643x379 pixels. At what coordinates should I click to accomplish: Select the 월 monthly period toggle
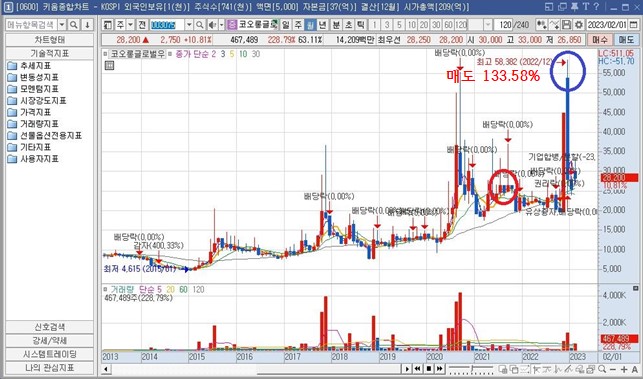pyautogui.click(x=310, y=25)
